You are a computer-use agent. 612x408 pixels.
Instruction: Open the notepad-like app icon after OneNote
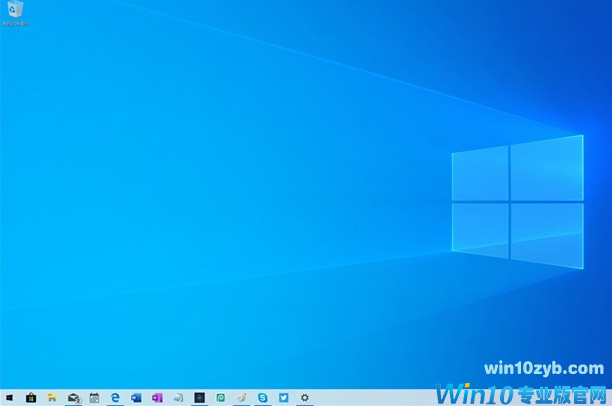[x=178, y=398]
